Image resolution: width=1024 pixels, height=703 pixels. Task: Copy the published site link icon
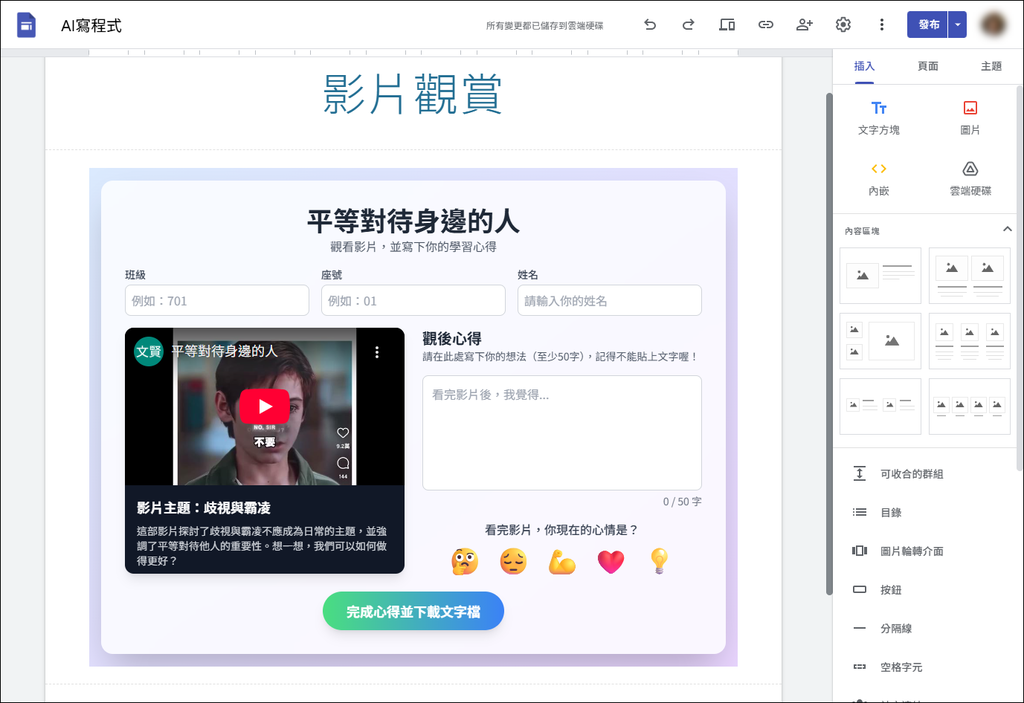[x=765, y=25]
